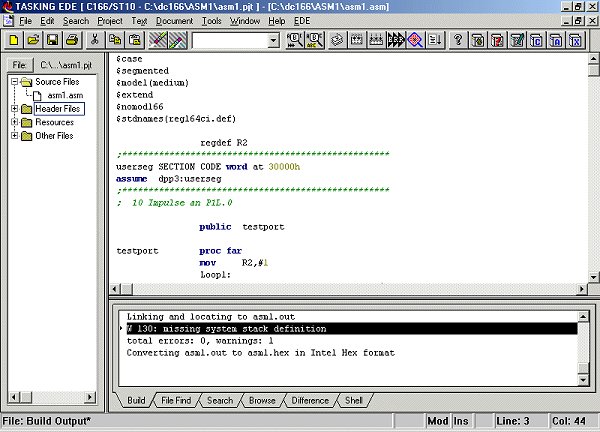Open the Project menu

coord(110,20)
